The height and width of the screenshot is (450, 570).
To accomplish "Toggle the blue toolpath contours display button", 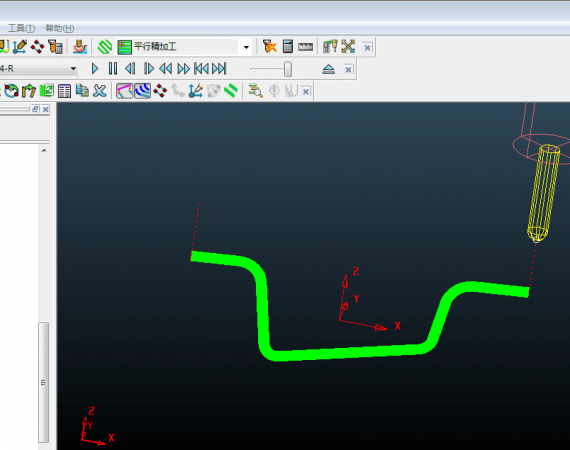I will click(142, 91).
